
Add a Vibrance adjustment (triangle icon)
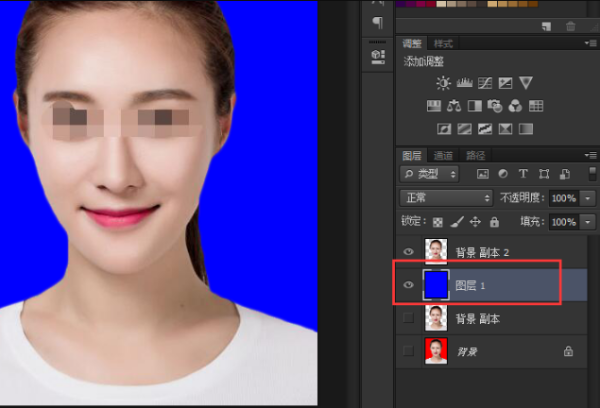pos(526,83)
